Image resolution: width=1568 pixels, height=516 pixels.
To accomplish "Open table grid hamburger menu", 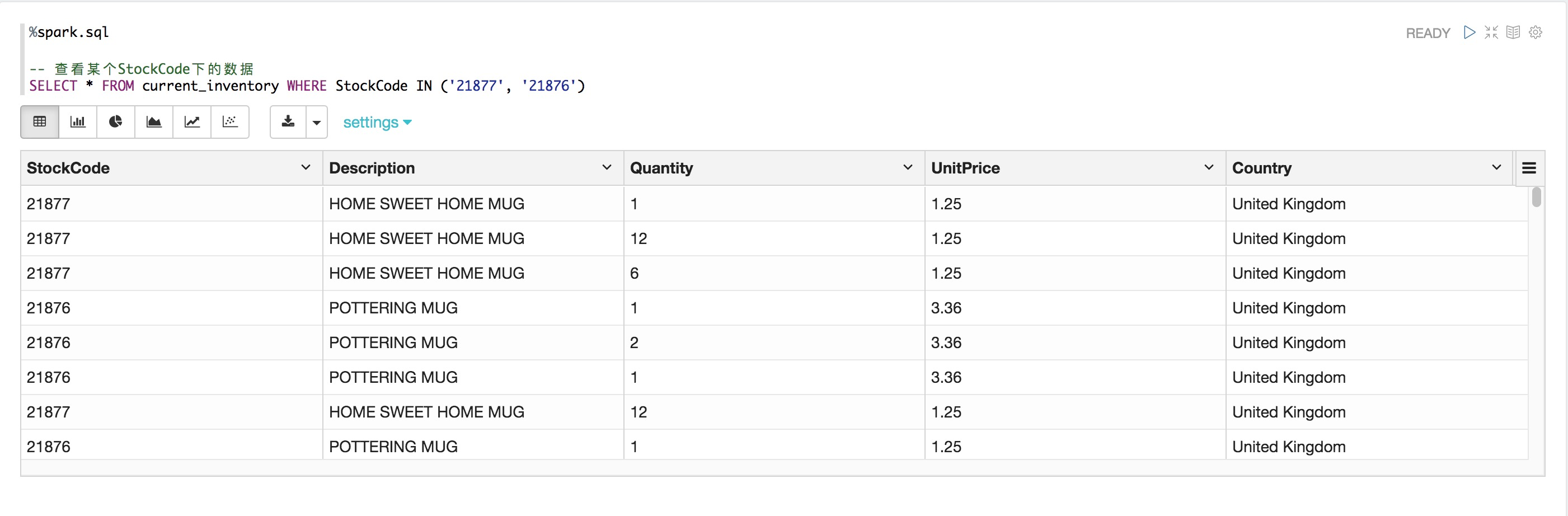I will click(x=1529, y=168).
